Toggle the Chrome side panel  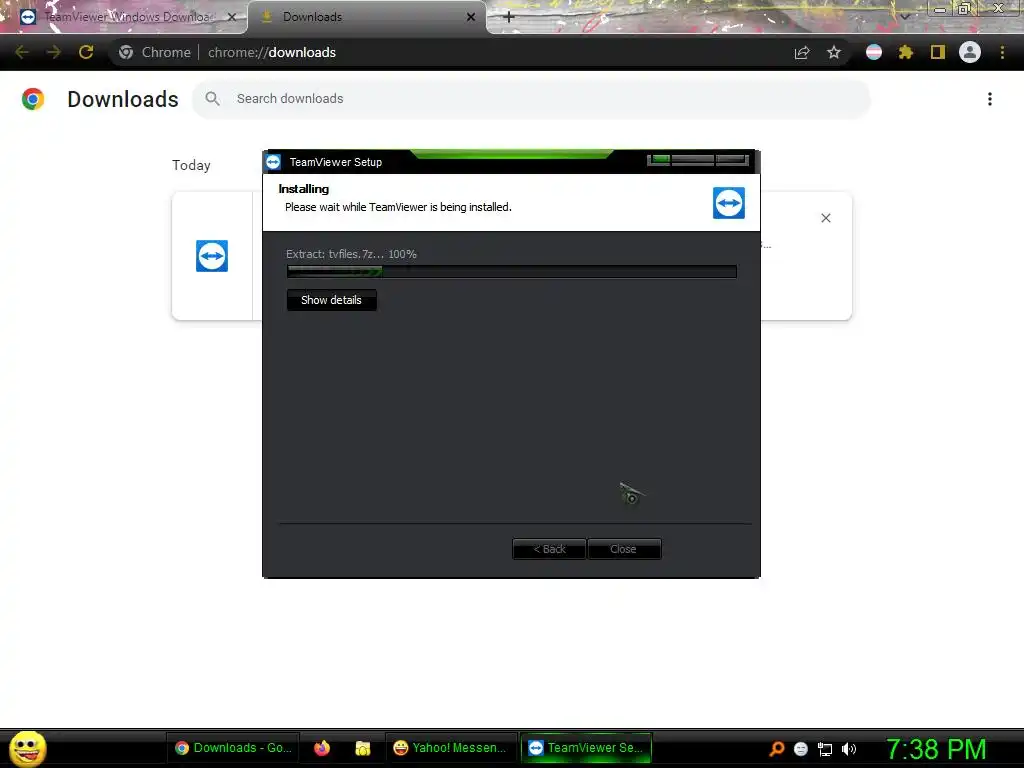pos(938,52)
